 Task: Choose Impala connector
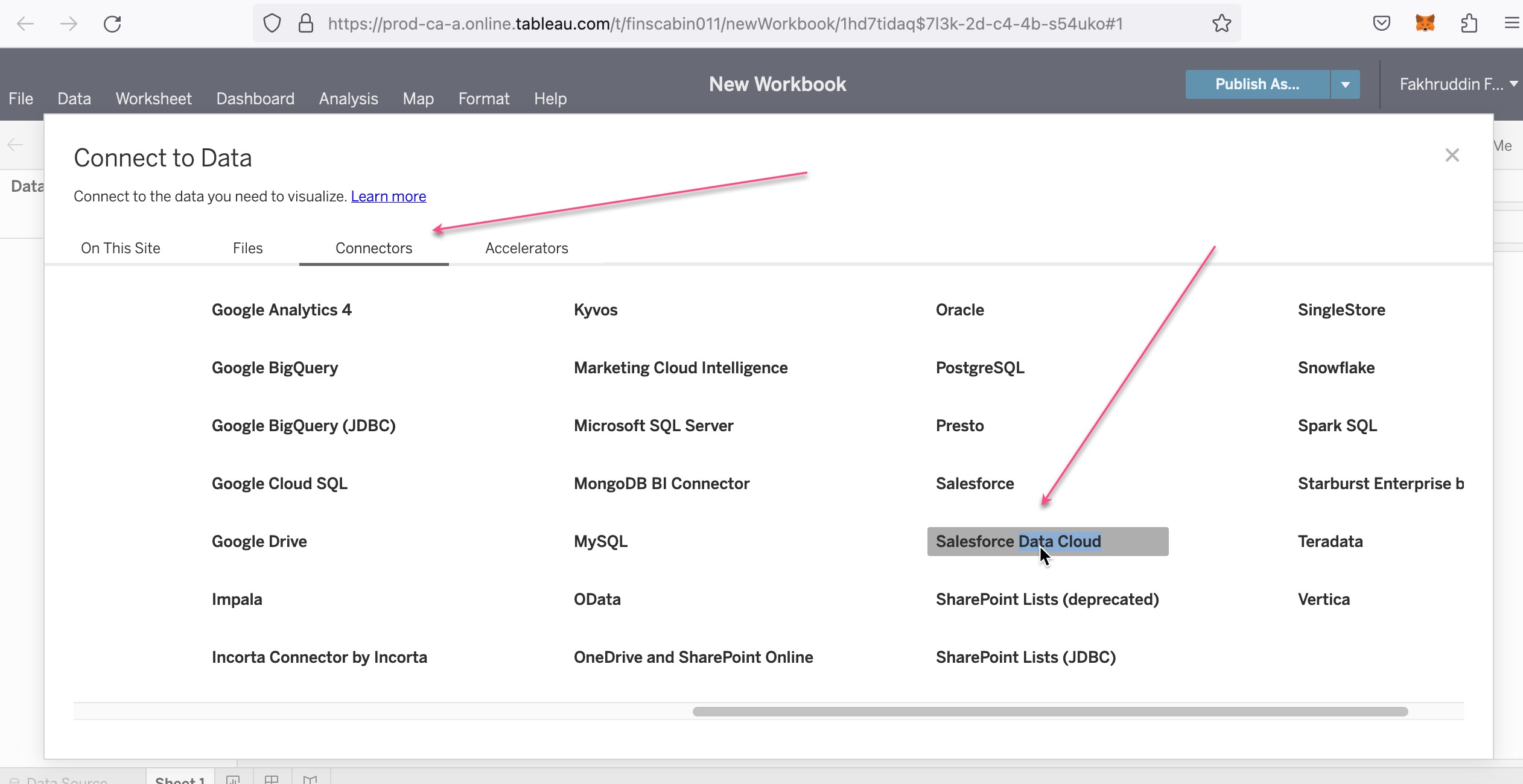(237, 599)
